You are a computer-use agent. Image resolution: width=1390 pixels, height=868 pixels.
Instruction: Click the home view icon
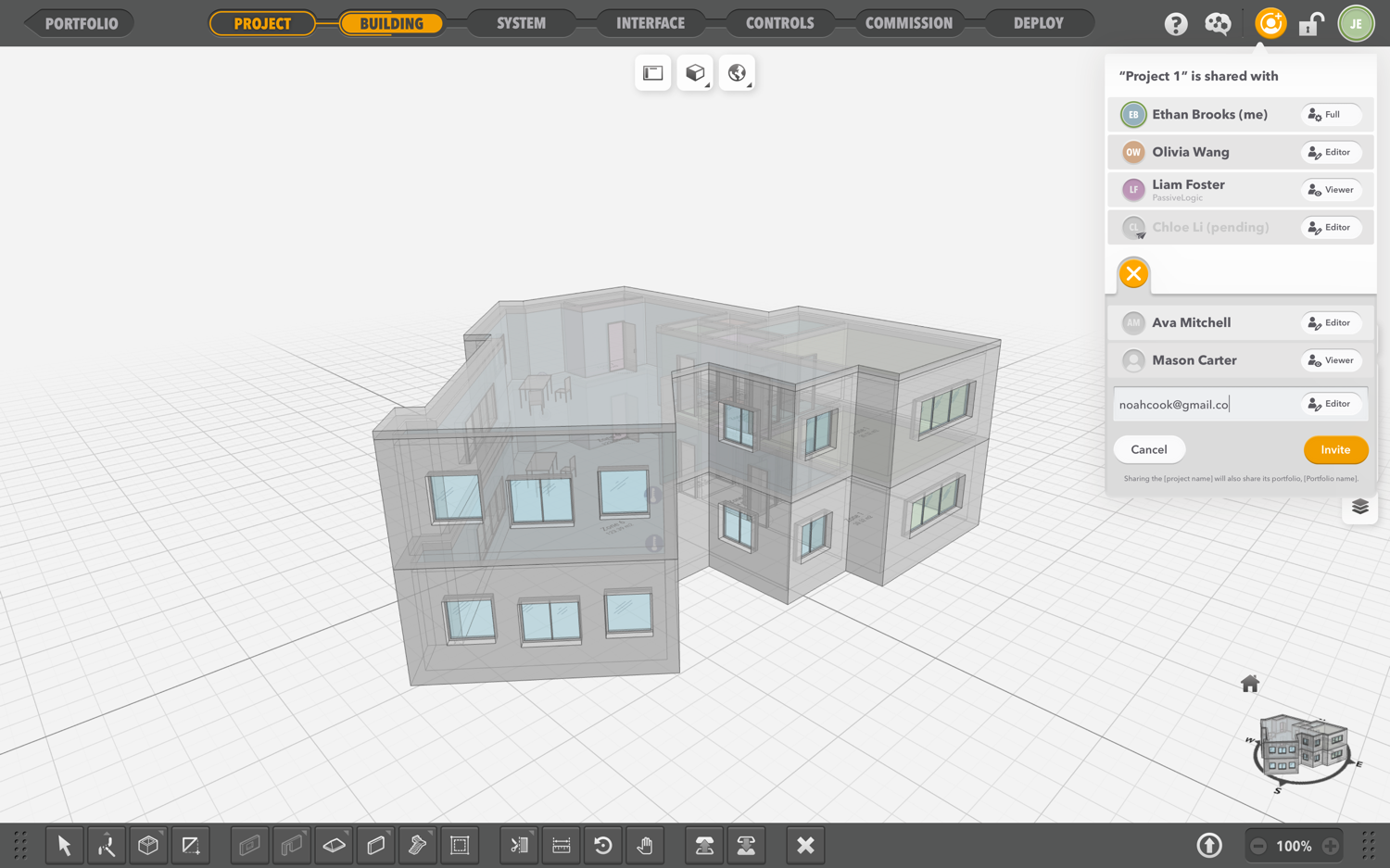click(1250, 684)
